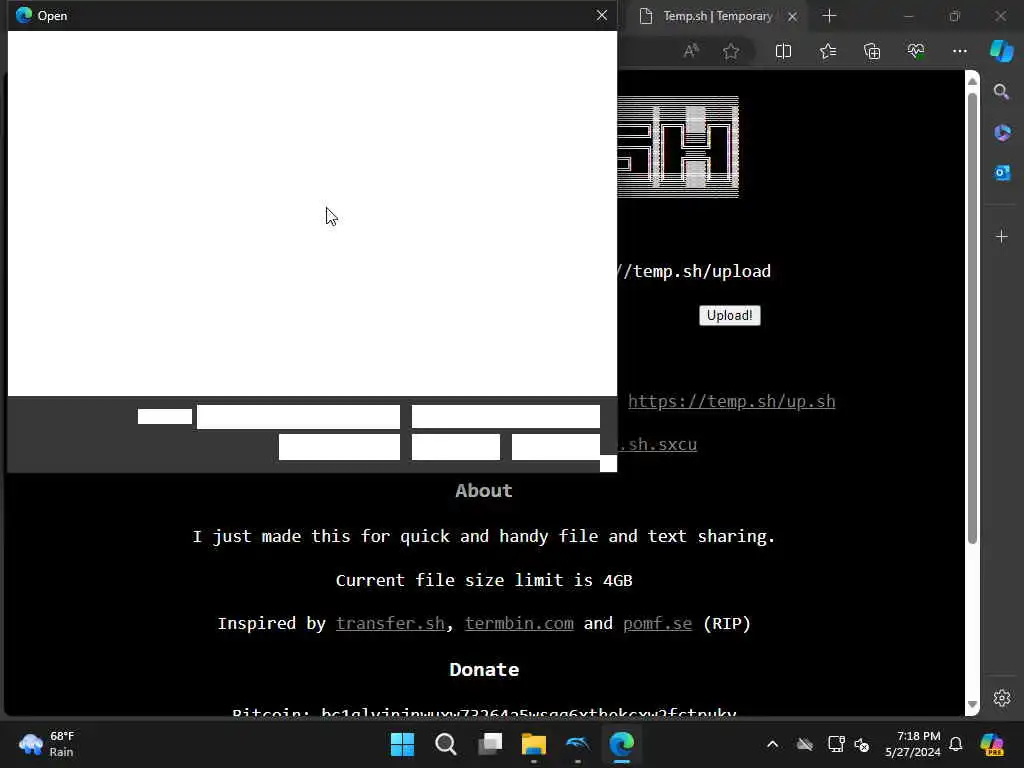Screen dimensions: 1024x768
Task: Show hidden tray icons chevron
Action: (x=773, y=744)
